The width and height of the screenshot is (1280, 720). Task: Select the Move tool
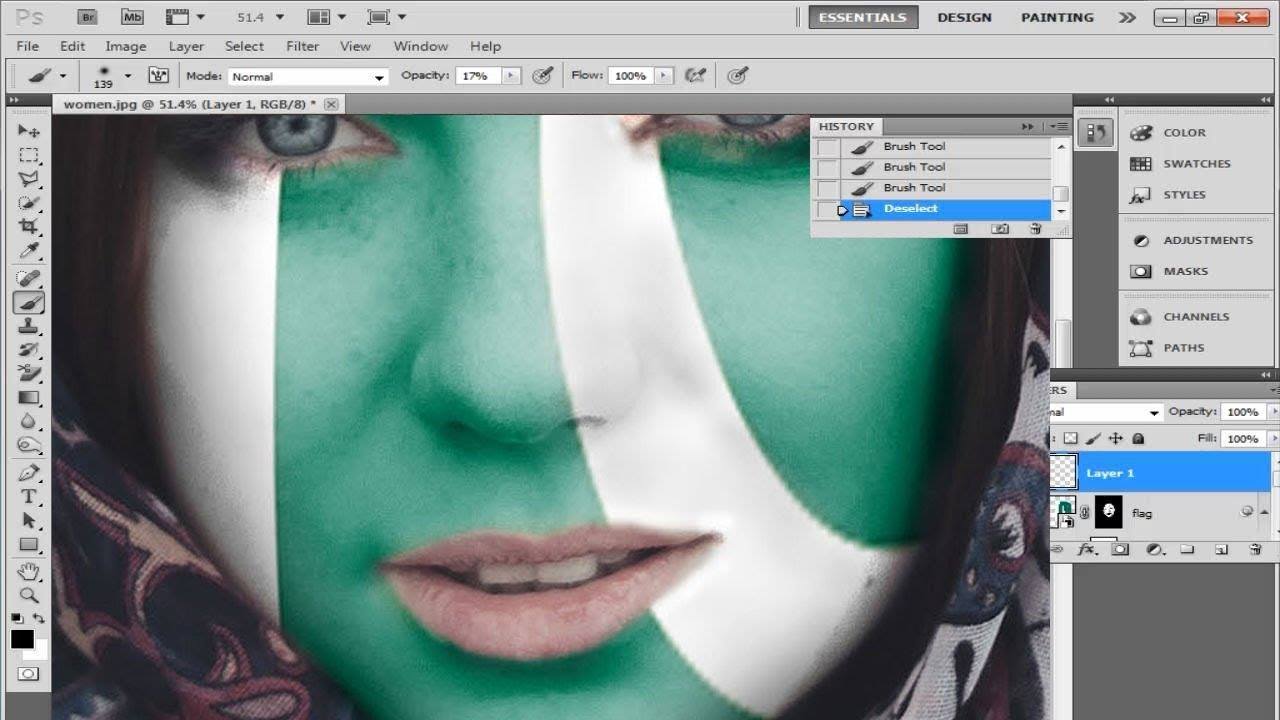coord(29,131)
